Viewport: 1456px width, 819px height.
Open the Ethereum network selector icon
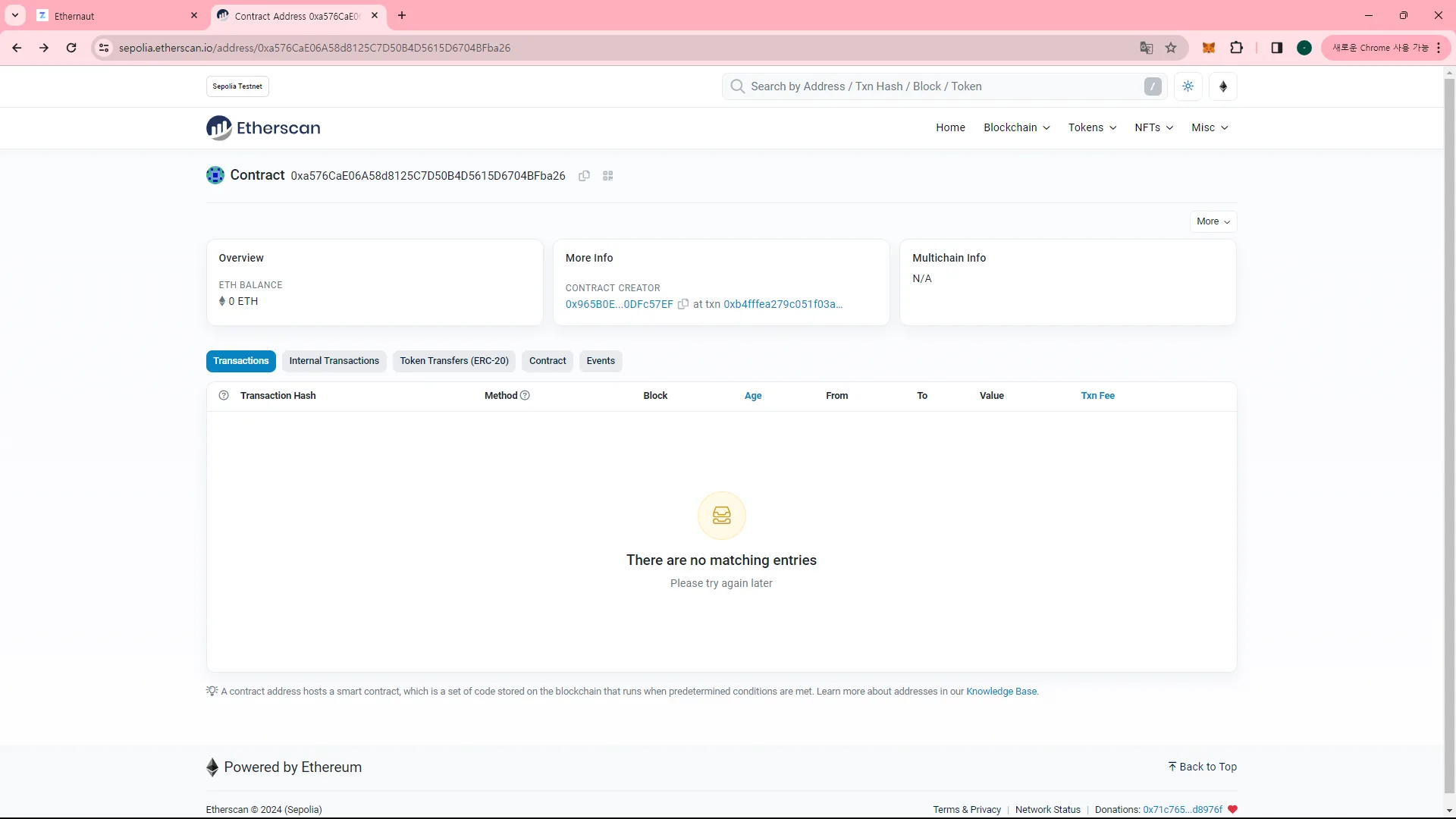[1223, 86]
